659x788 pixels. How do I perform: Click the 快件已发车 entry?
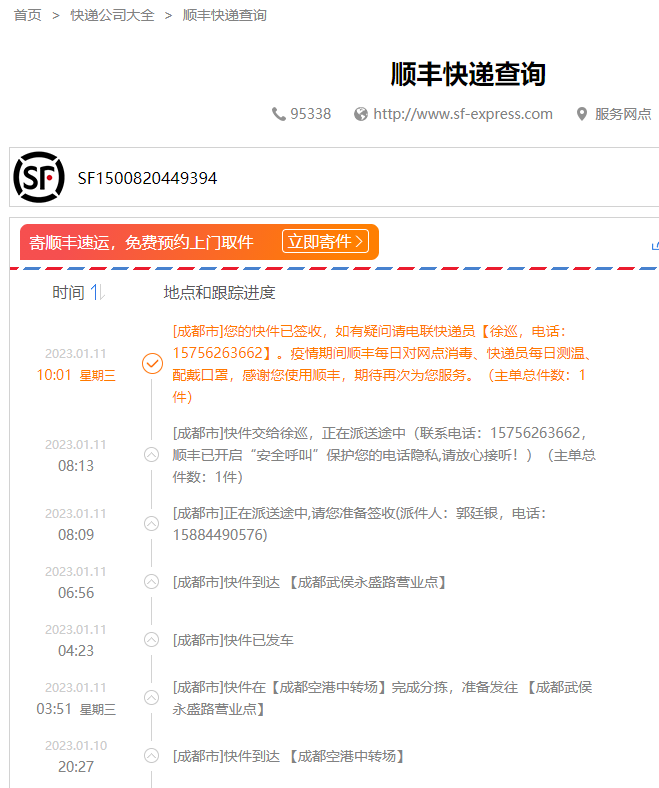coord(233,640)
